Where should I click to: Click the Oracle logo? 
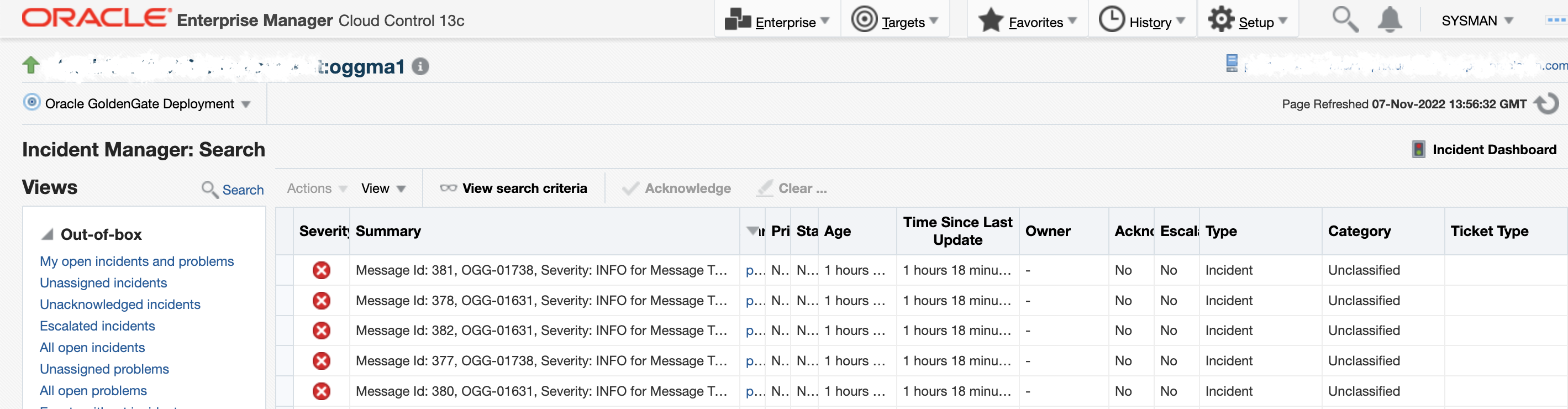click(96, 18)
